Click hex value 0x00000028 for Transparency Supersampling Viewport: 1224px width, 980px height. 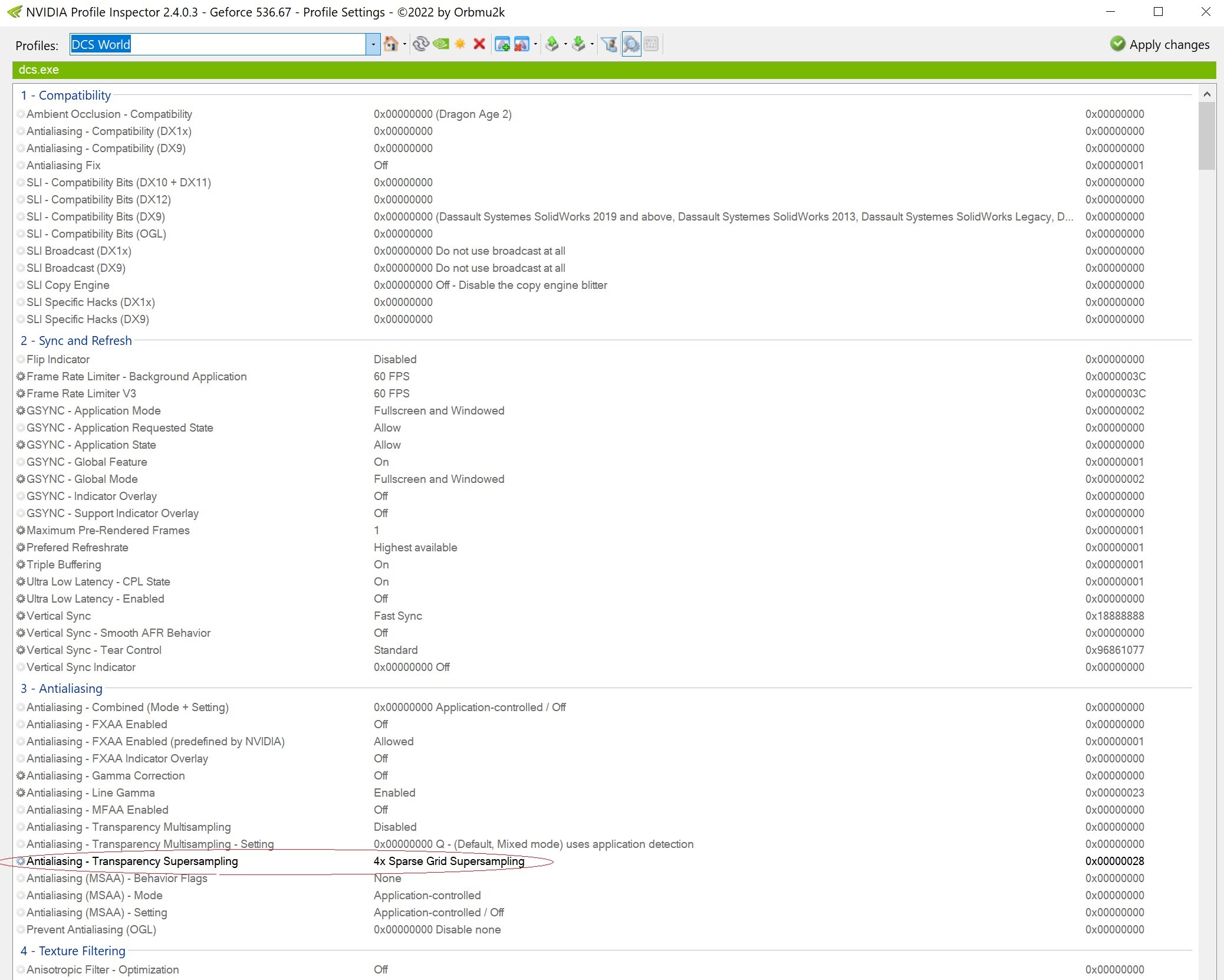1114,861
